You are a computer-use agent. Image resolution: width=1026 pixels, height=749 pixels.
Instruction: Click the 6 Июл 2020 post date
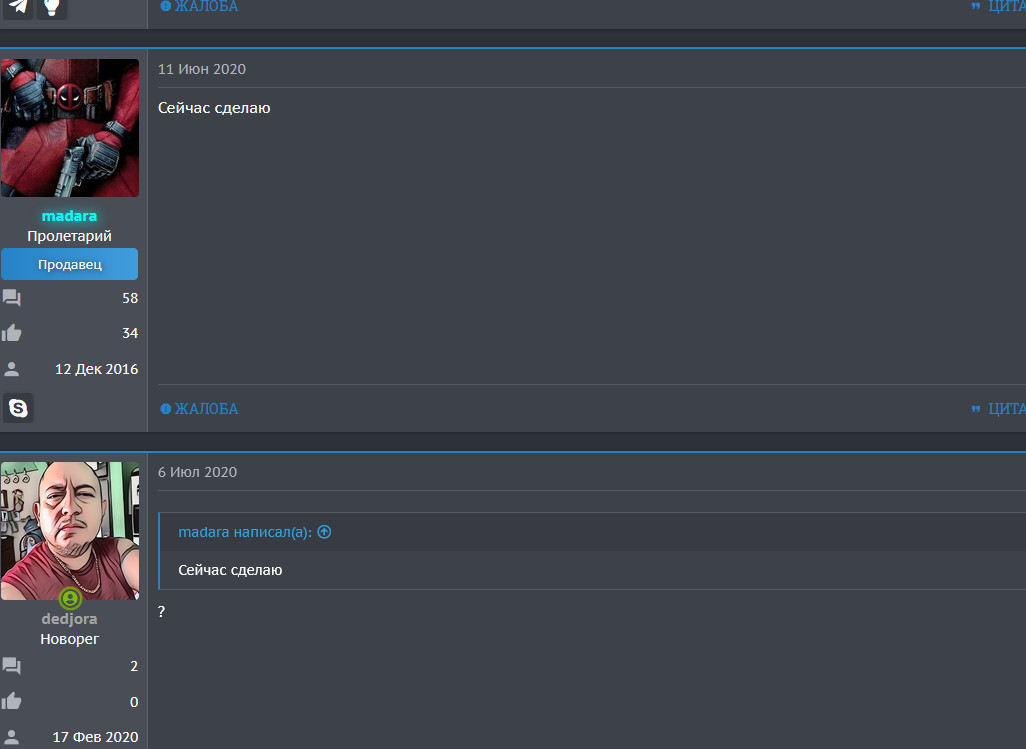pyautogui.click(x=198, y=472)
